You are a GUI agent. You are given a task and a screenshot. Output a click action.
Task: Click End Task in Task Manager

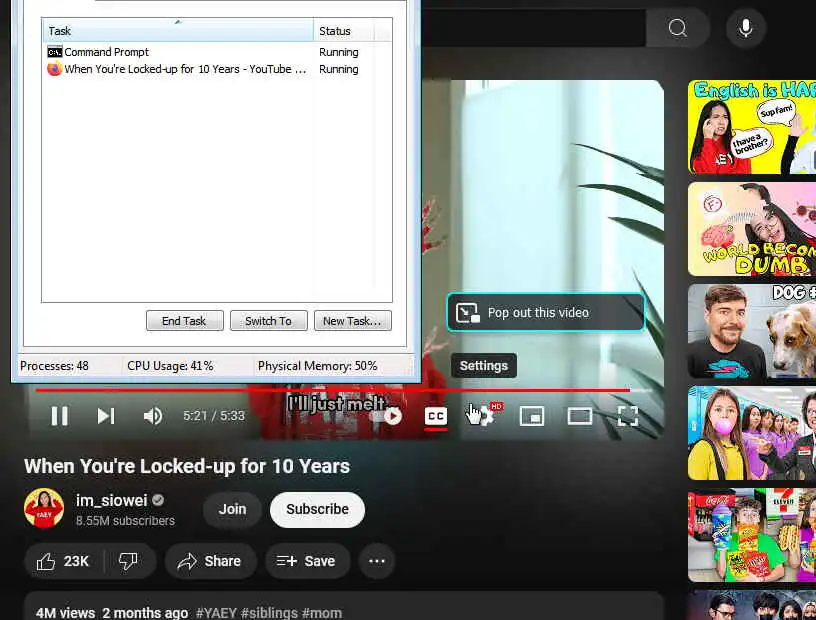[185, 321]
